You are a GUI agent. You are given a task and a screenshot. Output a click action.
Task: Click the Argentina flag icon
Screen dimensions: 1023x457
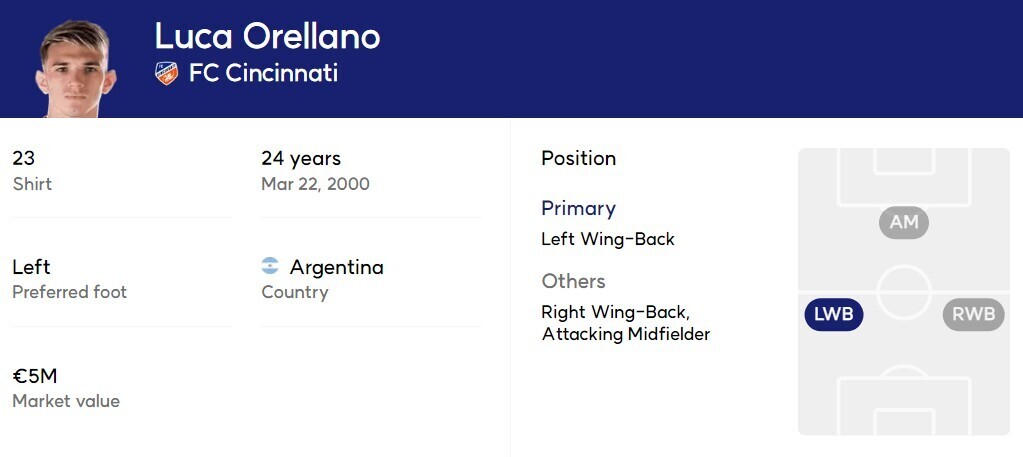(270, 267)
